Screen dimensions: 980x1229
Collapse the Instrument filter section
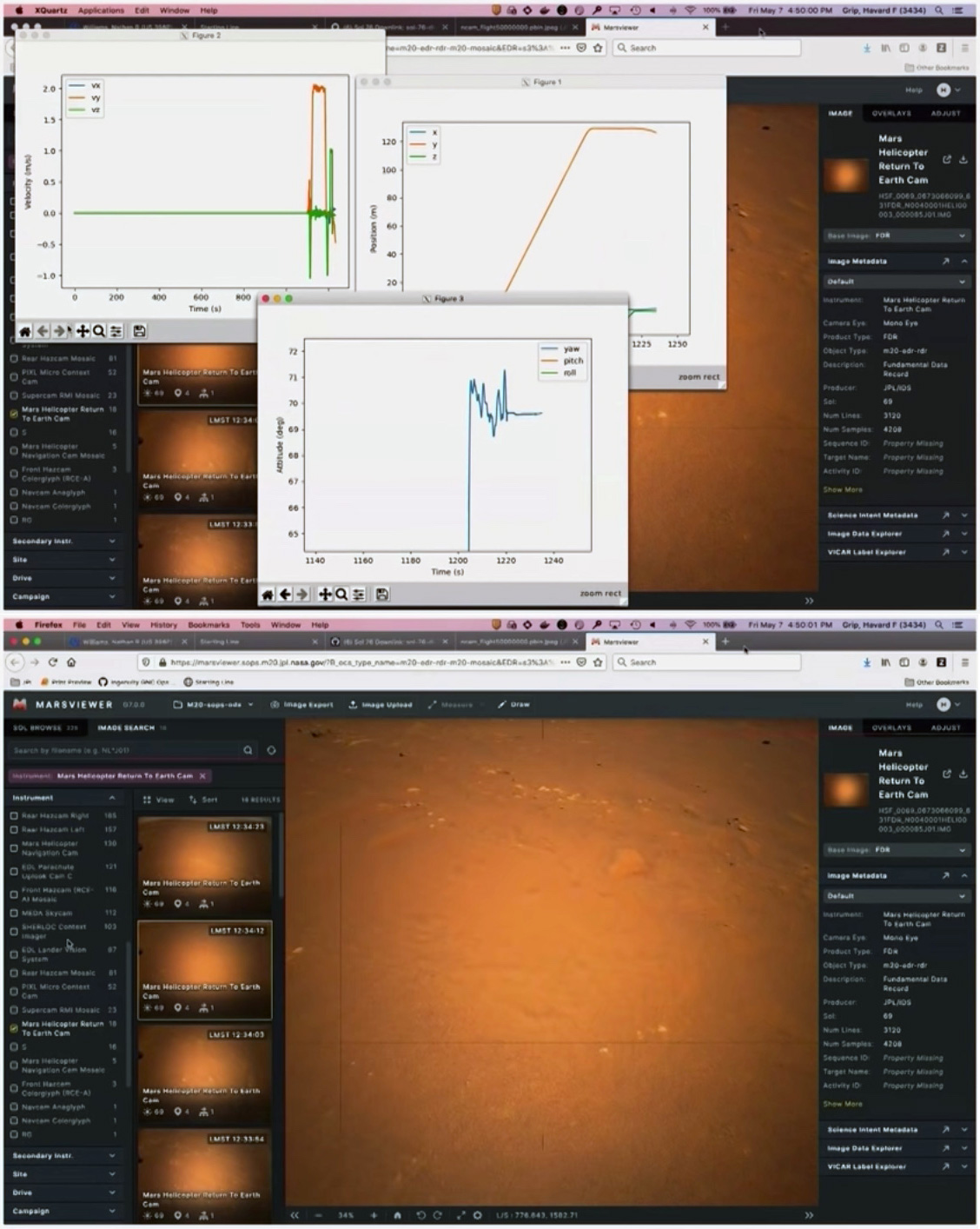[111, 798]
